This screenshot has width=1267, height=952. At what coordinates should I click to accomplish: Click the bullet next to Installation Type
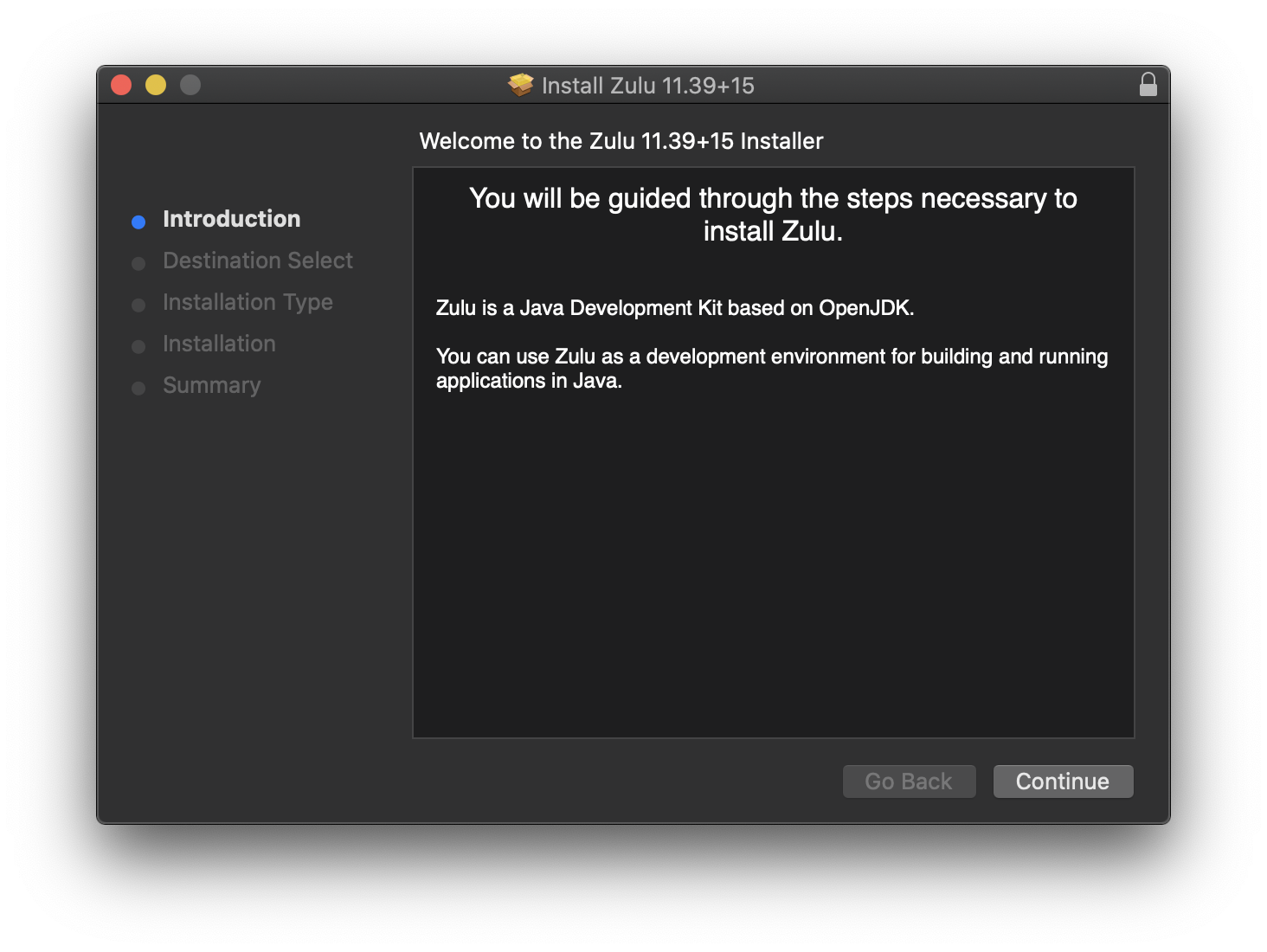pos(138,305)
